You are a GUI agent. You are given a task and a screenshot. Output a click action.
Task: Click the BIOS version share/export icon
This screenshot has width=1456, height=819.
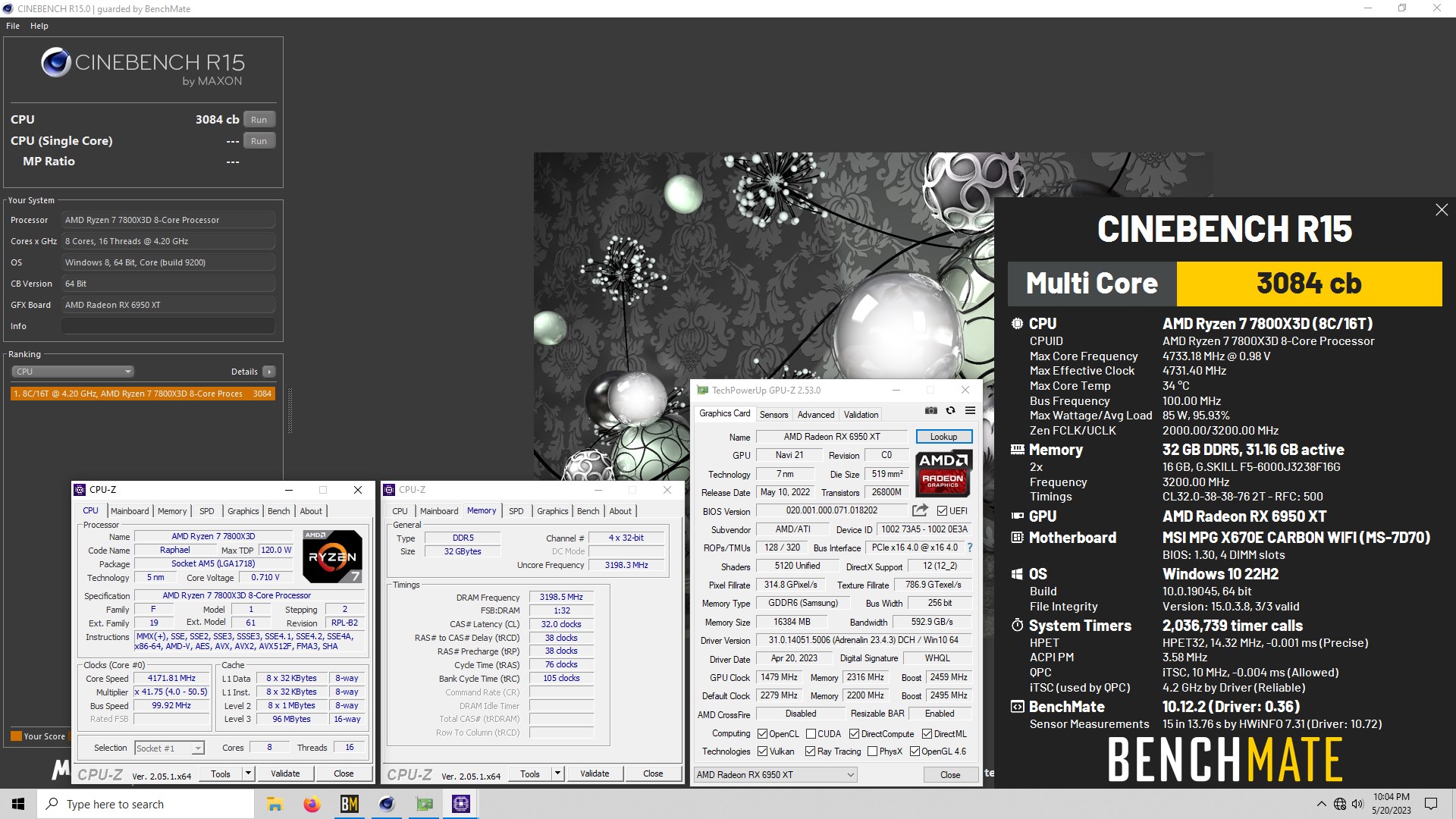pyautogui.click(x=920, y=510)
